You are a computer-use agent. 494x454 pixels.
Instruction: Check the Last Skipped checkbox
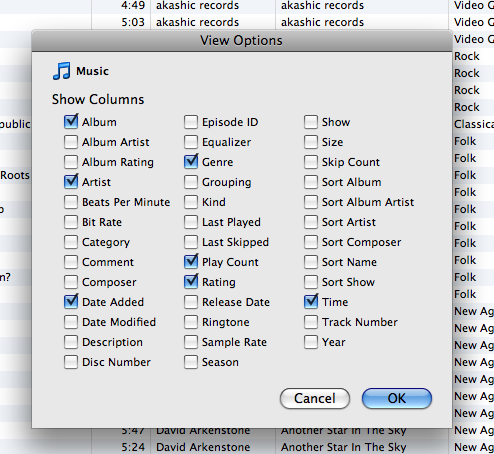pos(191,242)
